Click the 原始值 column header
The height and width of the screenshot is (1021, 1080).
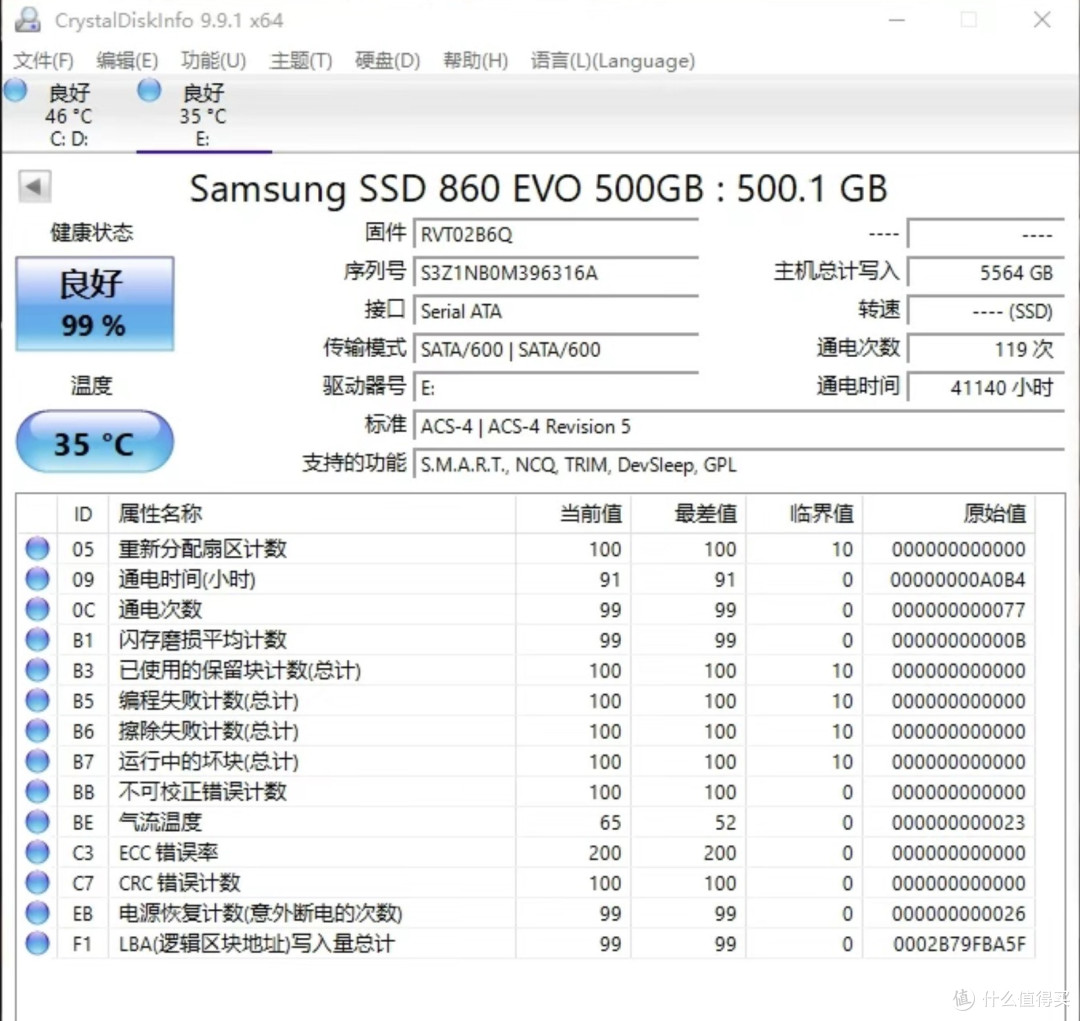[948, 514]
